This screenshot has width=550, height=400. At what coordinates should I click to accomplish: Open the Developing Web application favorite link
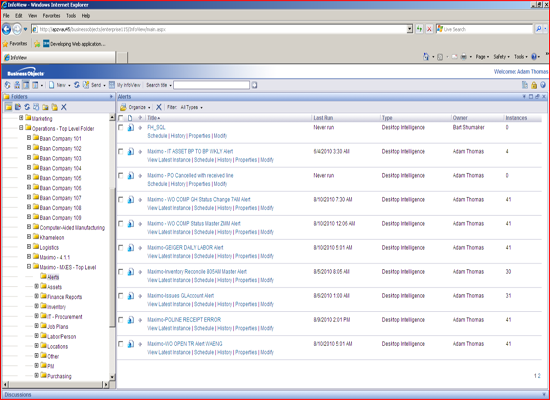point(74,44)
